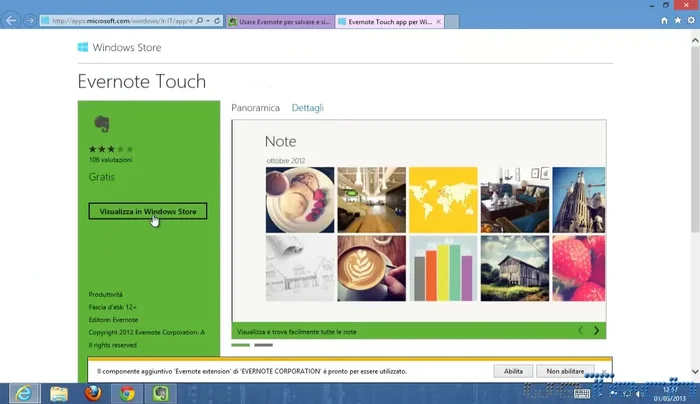Click the Produttività category text
The width and height of the screenshot is (700, 404).
coord(105,294)
